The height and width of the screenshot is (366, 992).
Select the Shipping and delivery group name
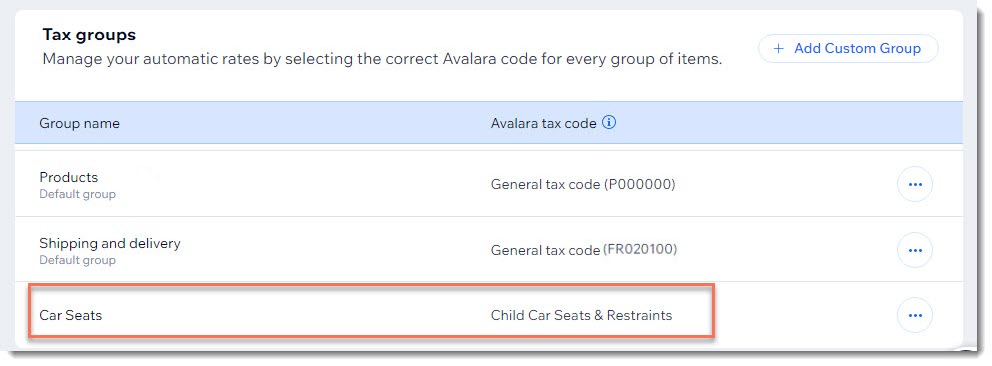[110, 243]
